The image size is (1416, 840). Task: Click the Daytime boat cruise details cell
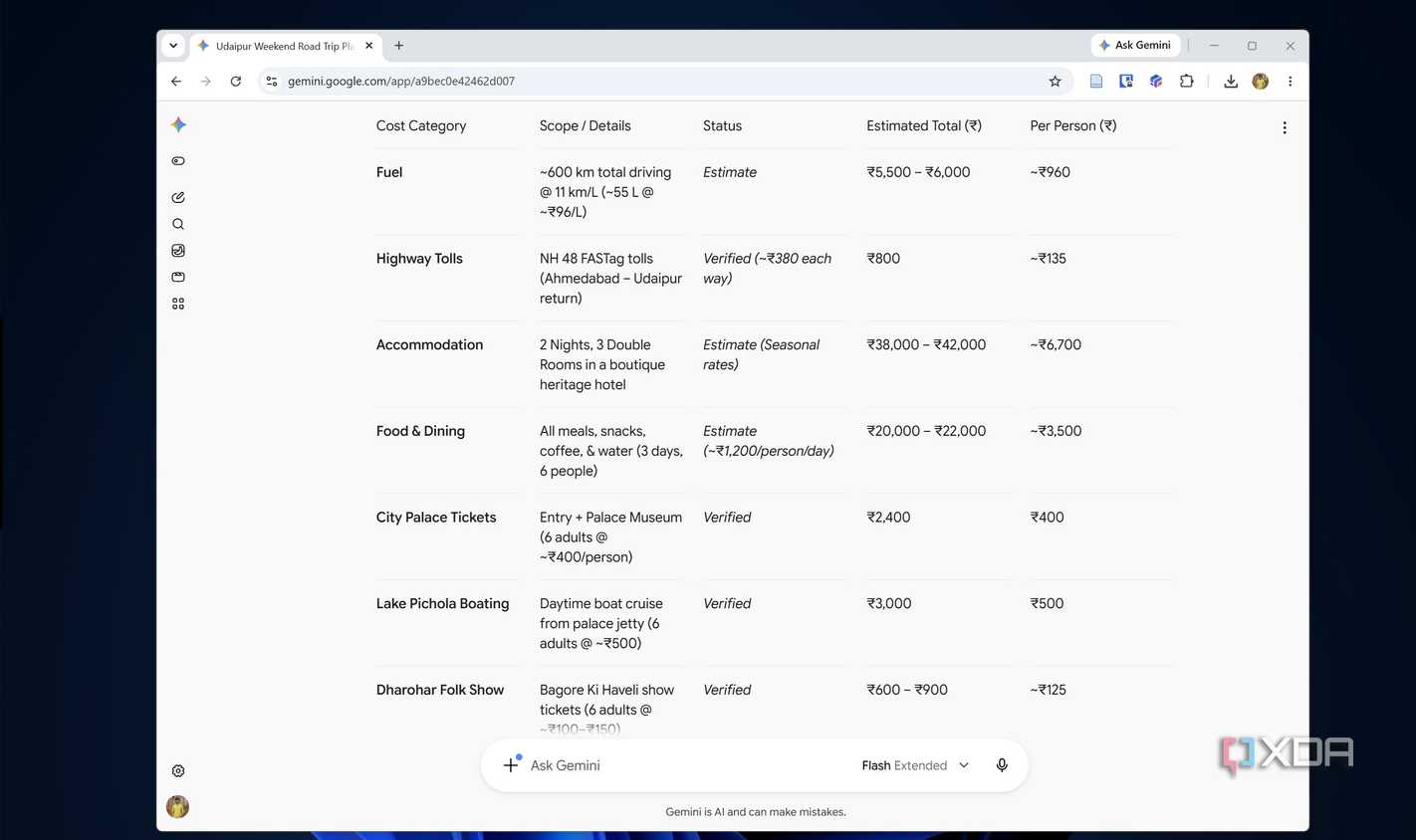click(601, 624)
